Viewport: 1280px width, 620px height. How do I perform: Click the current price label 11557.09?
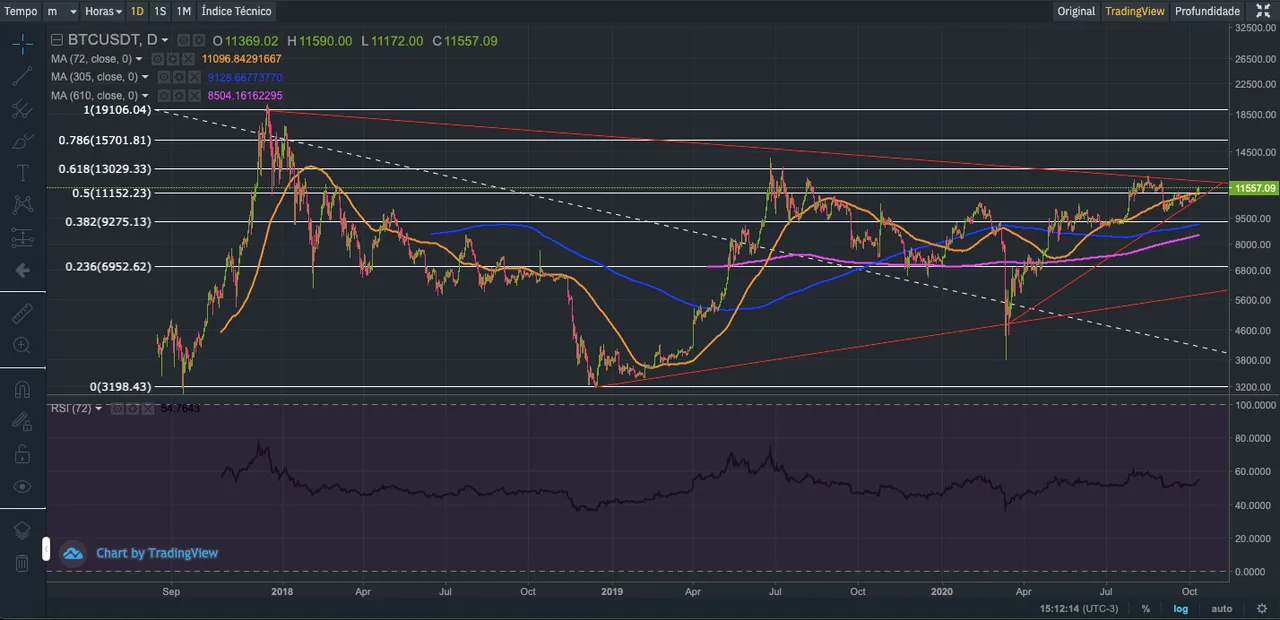(1256, 188)
